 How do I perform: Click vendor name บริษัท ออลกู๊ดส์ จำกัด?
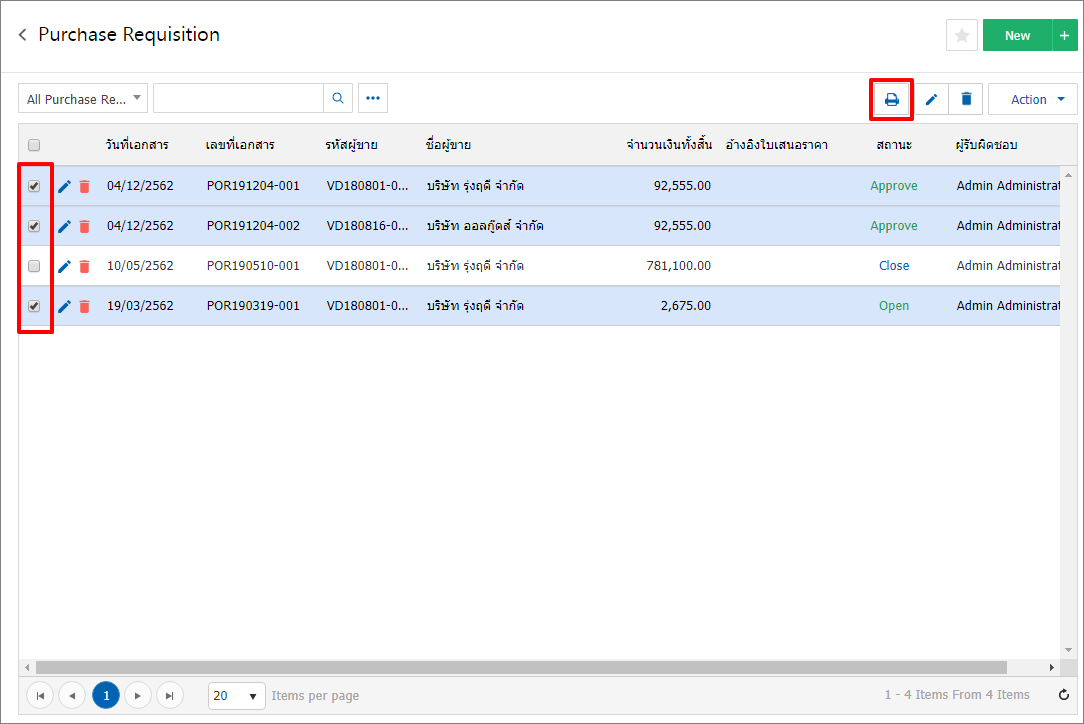coord(485,225)
